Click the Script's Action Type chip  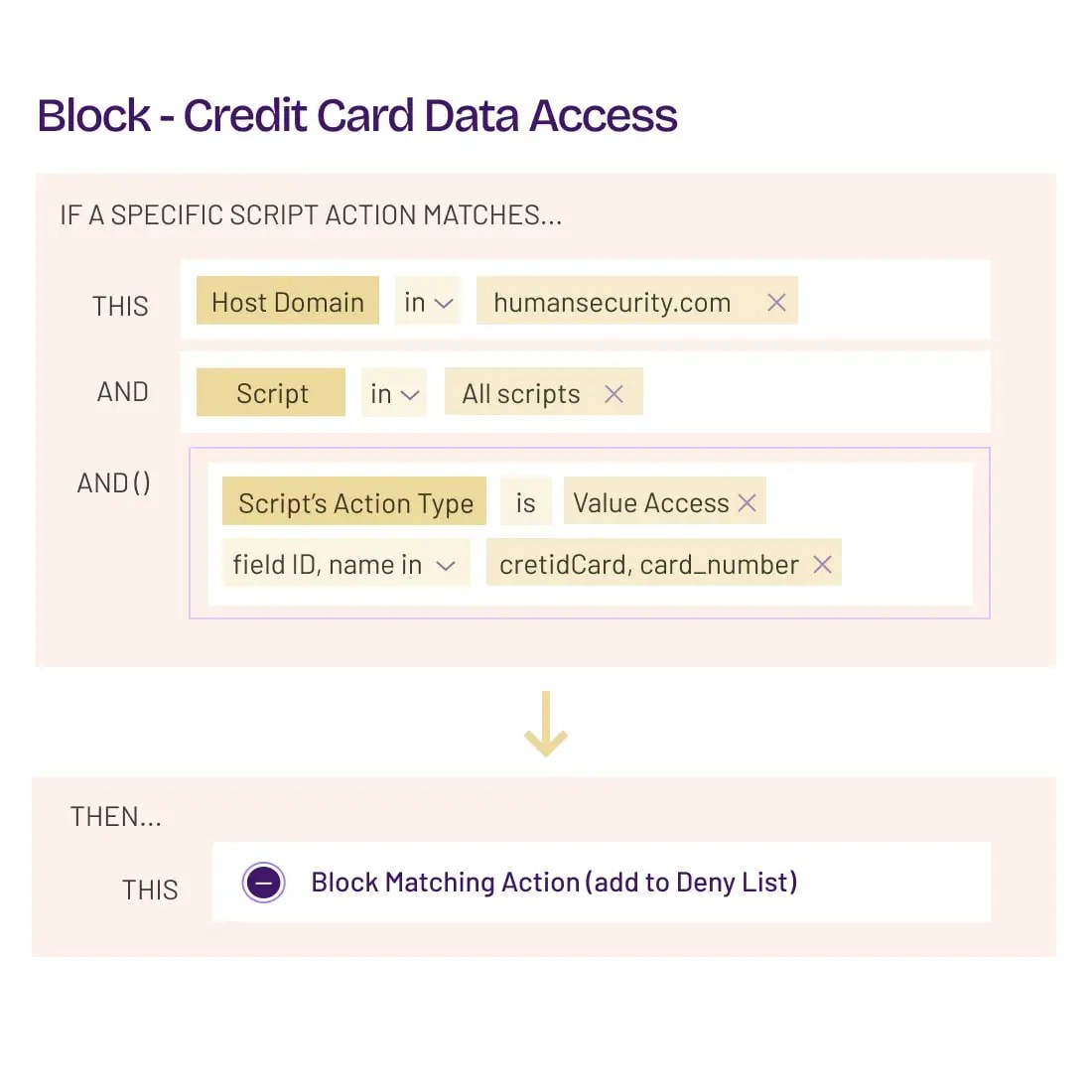click(355, 503)
